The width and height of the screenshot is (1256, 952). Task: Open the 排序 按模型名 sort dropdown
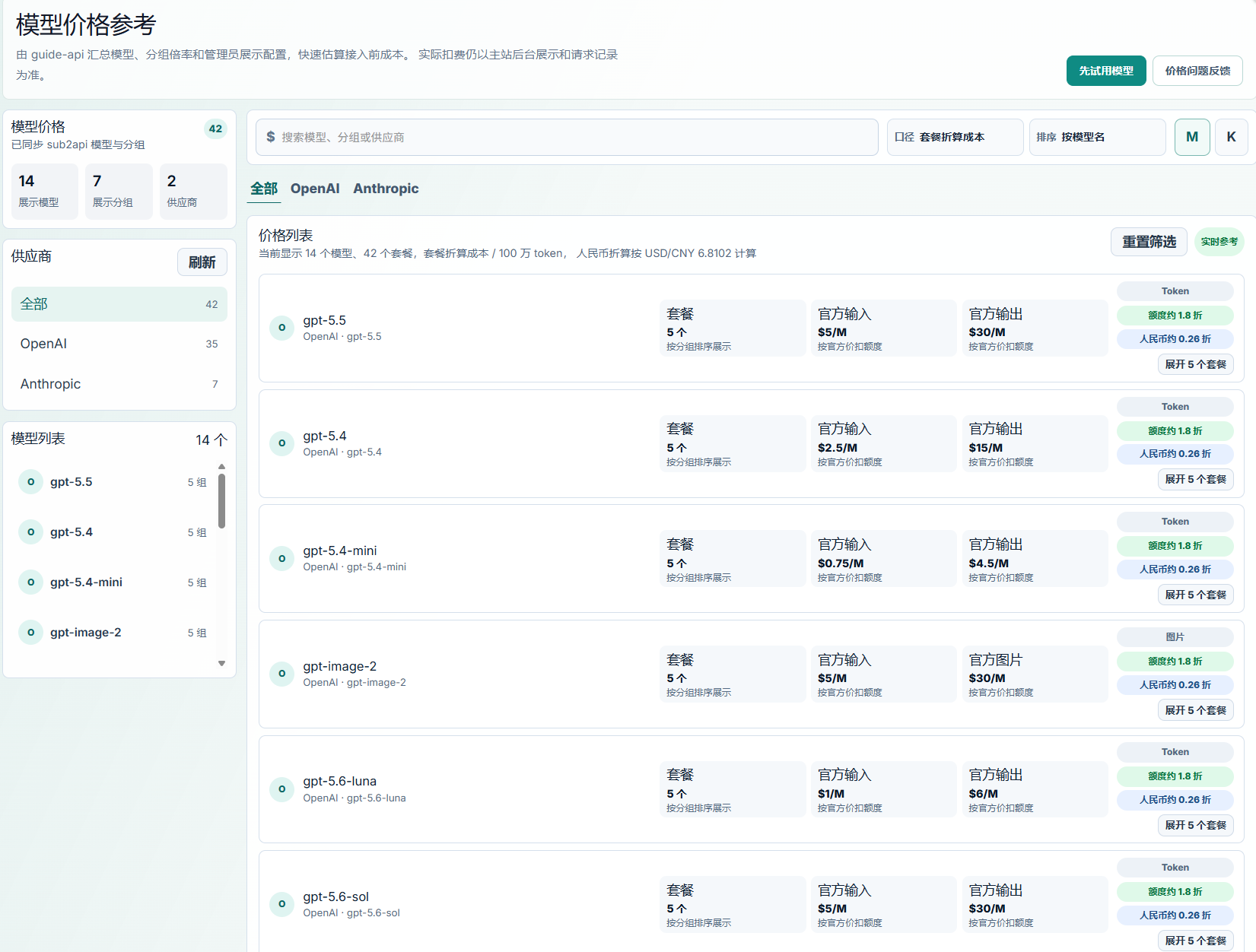point(1097,137)
